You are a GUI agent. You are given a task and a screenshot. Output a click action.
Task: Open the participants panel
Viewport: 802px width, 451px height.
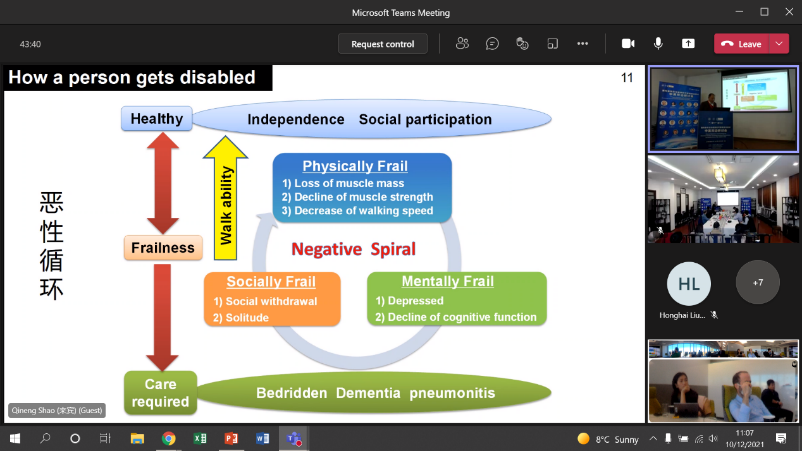462,44
